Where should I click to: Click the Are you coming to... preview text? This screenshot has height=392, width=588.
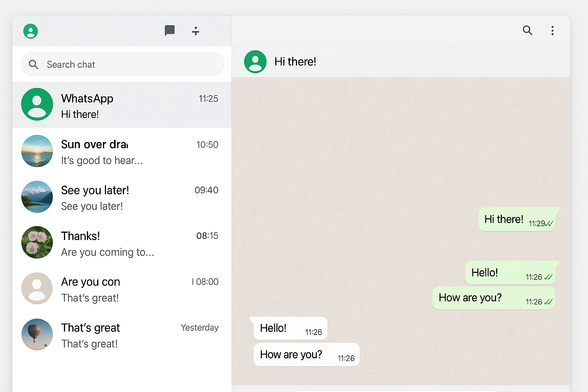(107, 252)
